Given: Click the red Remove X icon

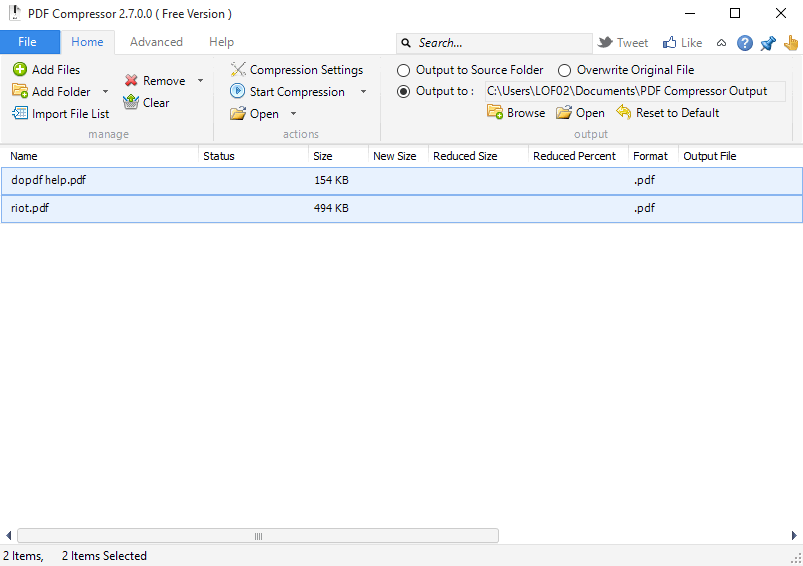Looking at the screenshot, I should point(131,80).
